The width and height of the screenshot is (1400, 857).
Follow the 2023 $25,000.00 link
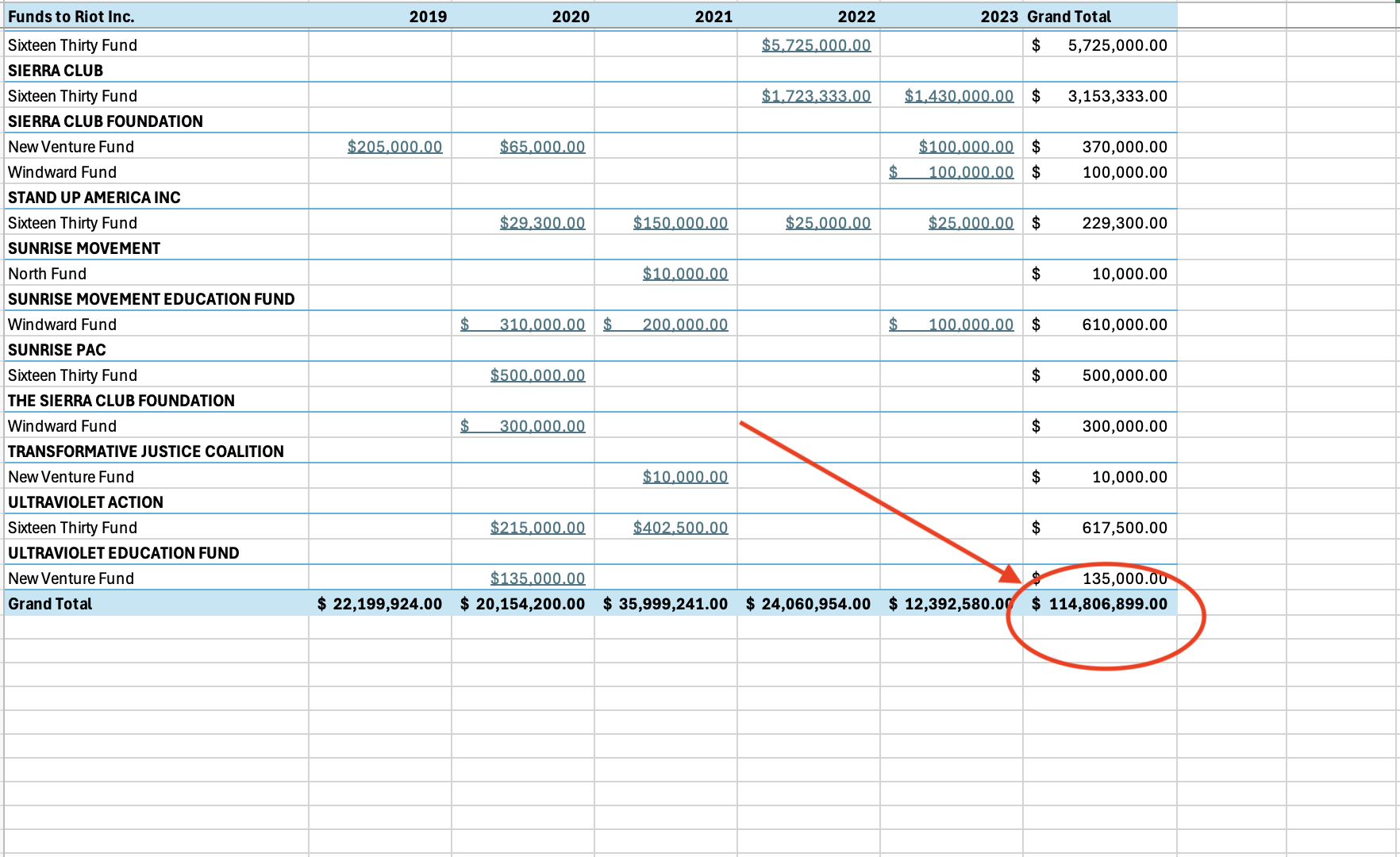tap(971, 223)
